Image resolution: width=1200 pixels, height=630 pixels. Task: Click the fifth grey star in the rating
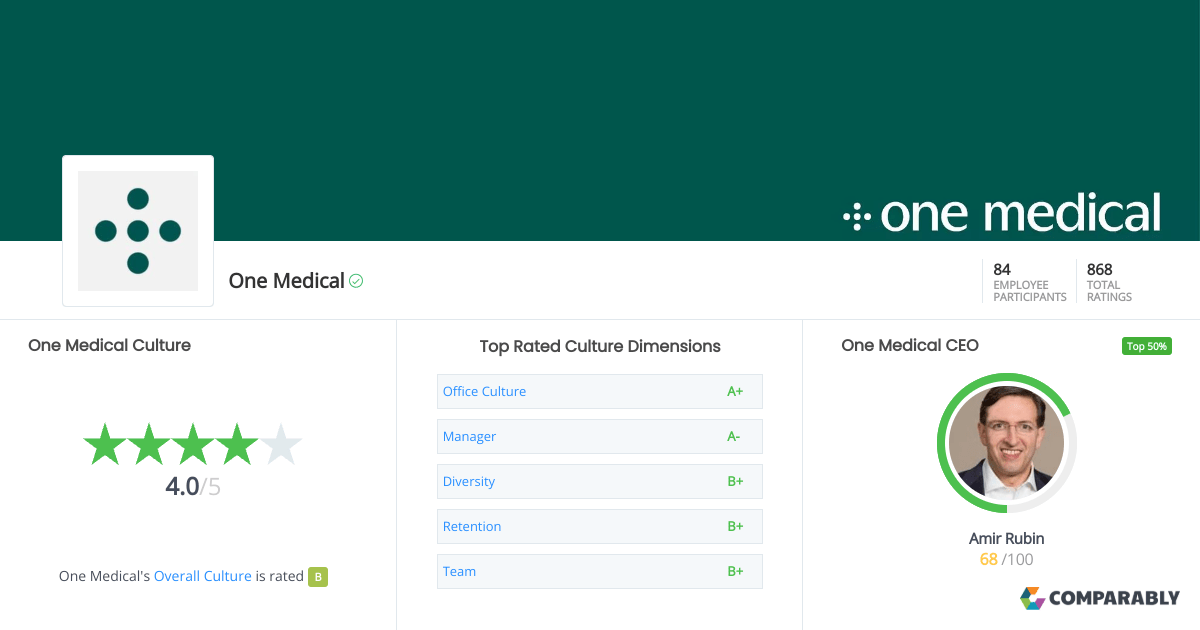click(283, 444)
